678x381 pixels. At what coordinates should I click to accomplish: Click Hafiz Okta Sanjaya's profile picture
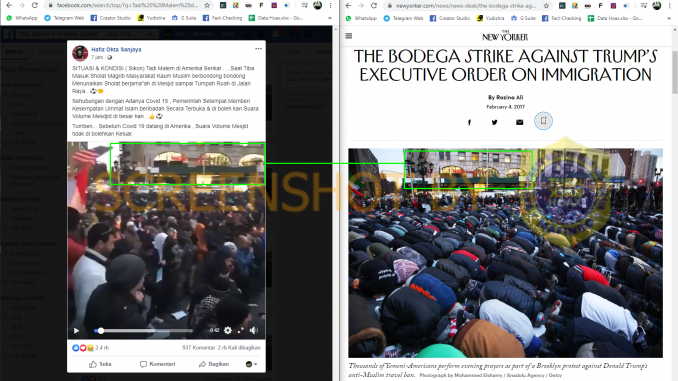[80, 53]
